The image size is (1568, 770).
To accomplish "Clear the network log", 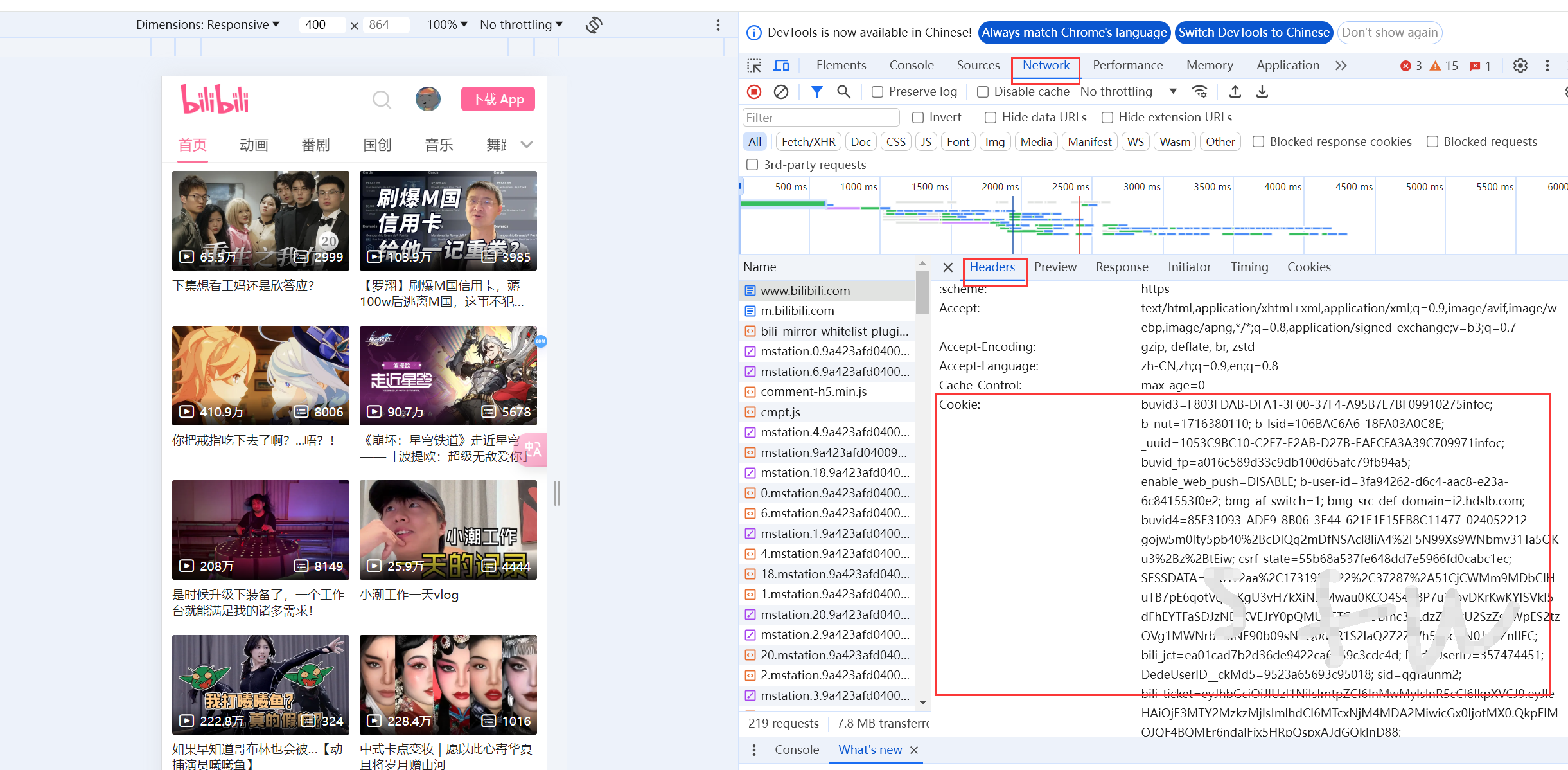I will [x=781, y=92].
